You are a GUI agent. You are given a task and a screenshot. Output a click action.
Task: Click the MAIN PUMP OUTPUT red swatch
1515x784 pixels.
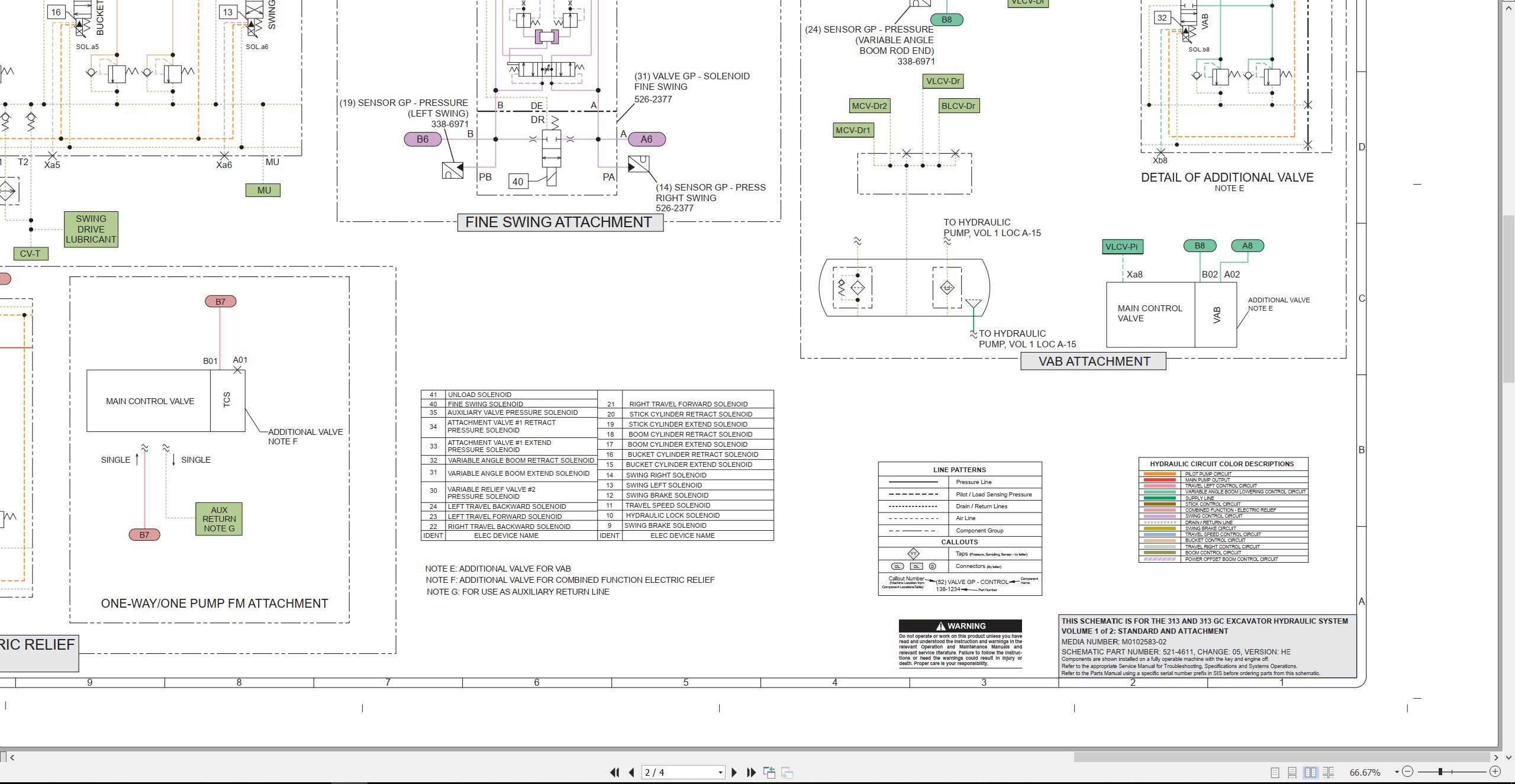point(1159,480)
